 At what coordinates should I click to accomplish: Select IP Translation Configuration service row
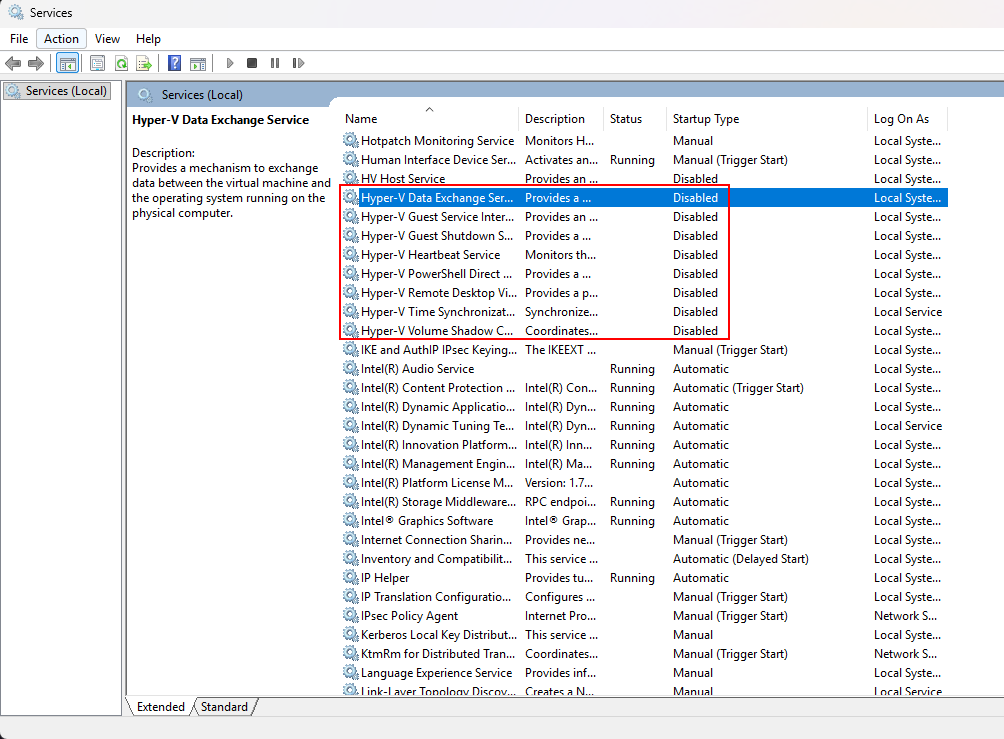pos(644,596)
